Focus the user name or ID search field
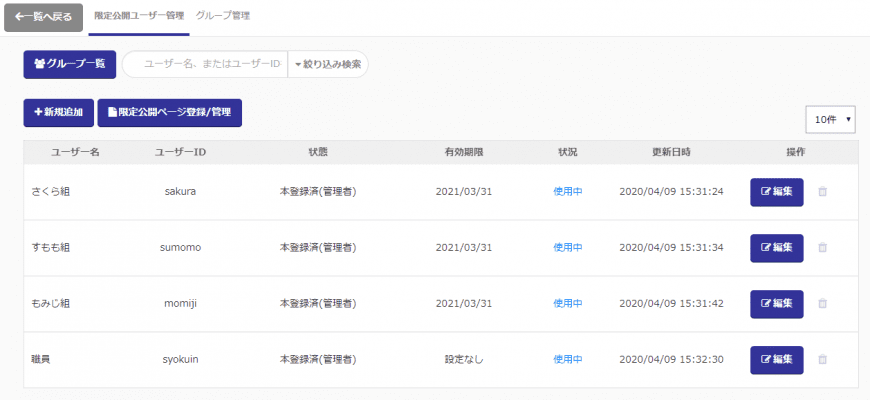 [x=208, y=64]
